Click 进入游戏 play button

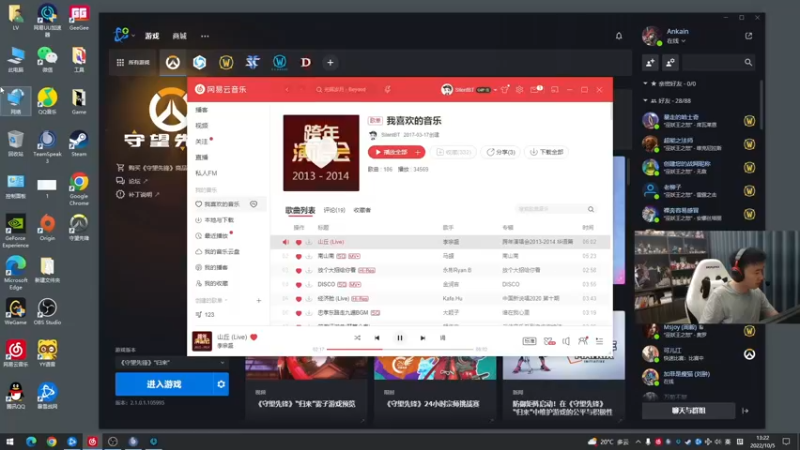coord(164,384)
